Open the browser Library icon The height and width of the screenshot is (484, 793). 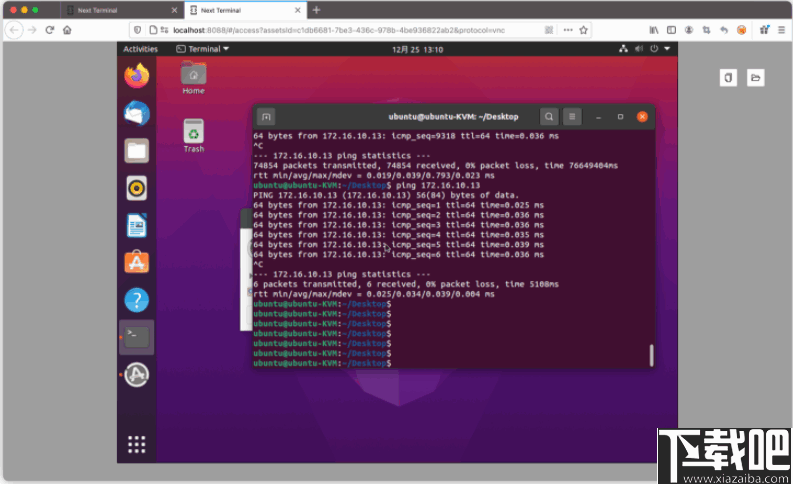[x=654, y=30]
